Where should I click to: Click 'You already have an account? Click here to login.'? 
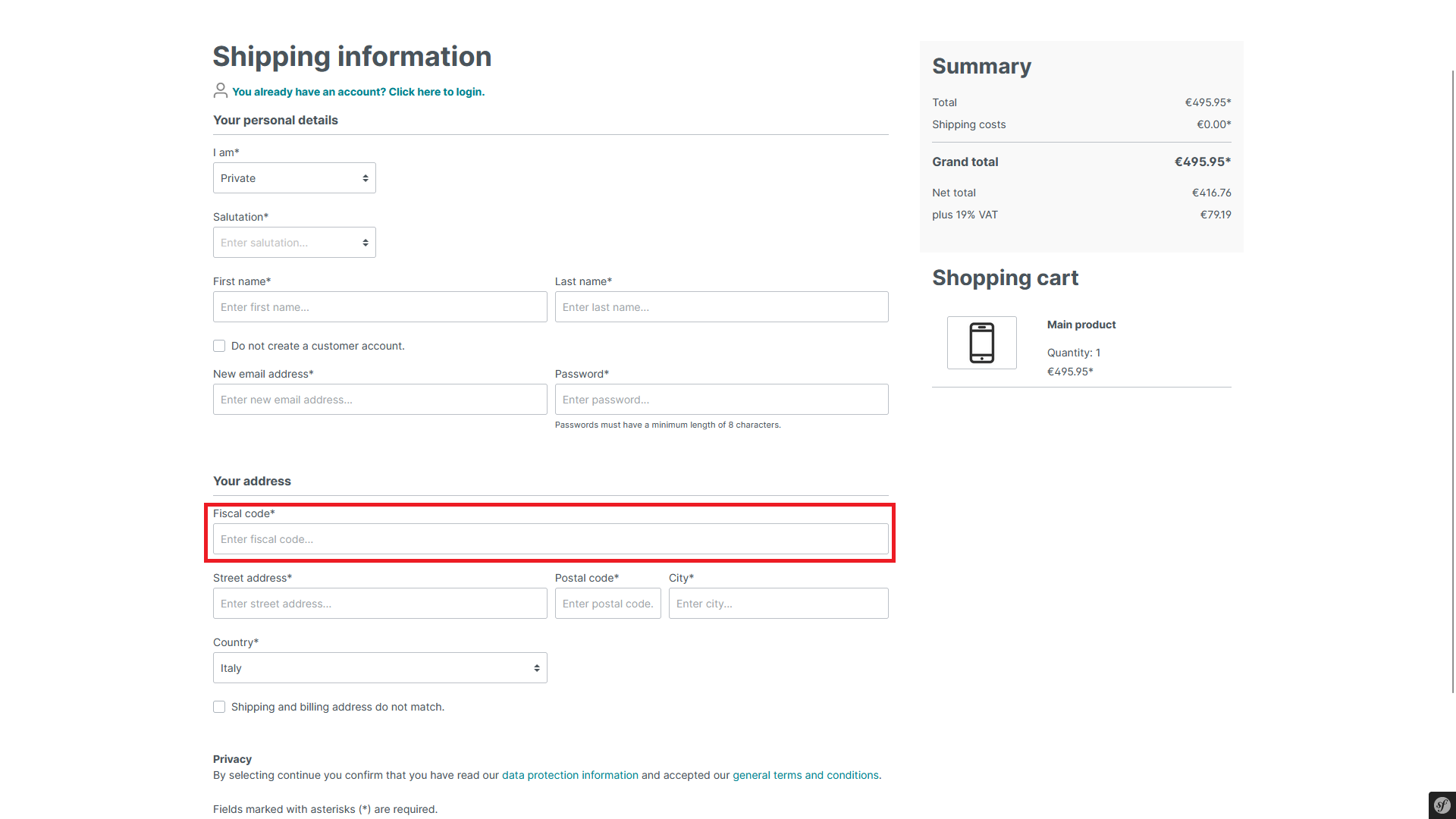(358, 91)
